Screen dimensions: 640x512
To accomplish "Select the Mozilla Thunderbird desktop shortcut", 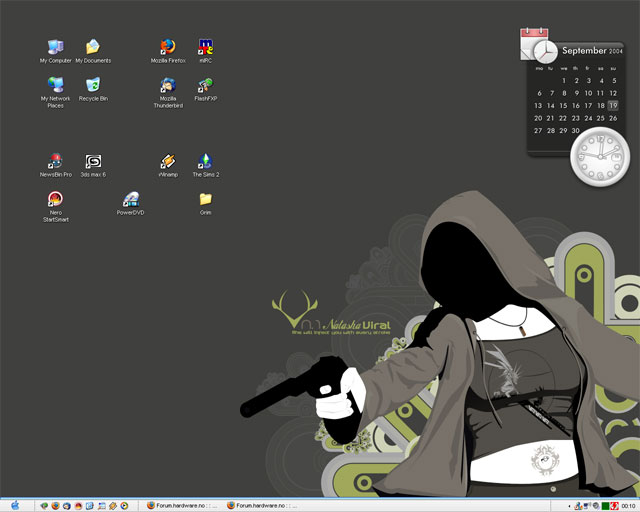I will (168, 93).
